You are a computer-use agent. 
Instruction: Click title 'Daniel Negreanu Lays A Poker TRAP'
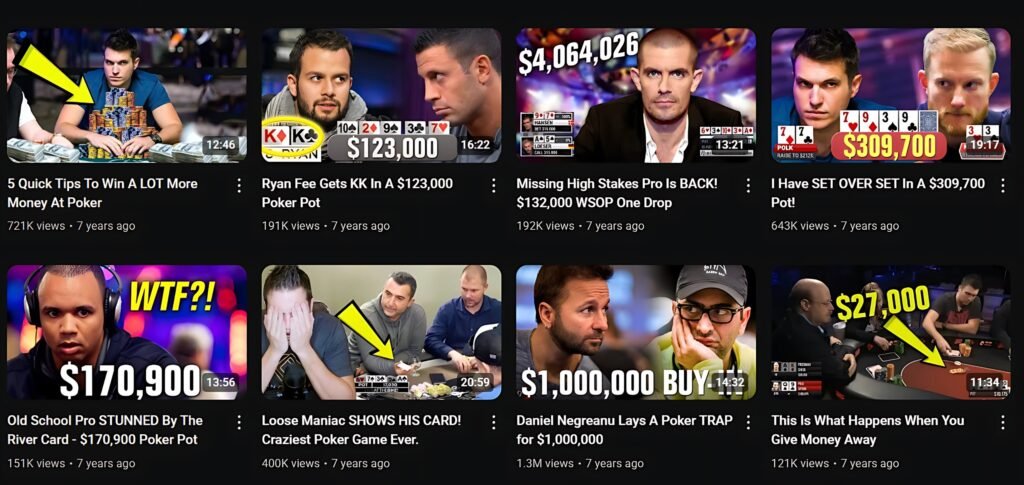tap(624, 421)
